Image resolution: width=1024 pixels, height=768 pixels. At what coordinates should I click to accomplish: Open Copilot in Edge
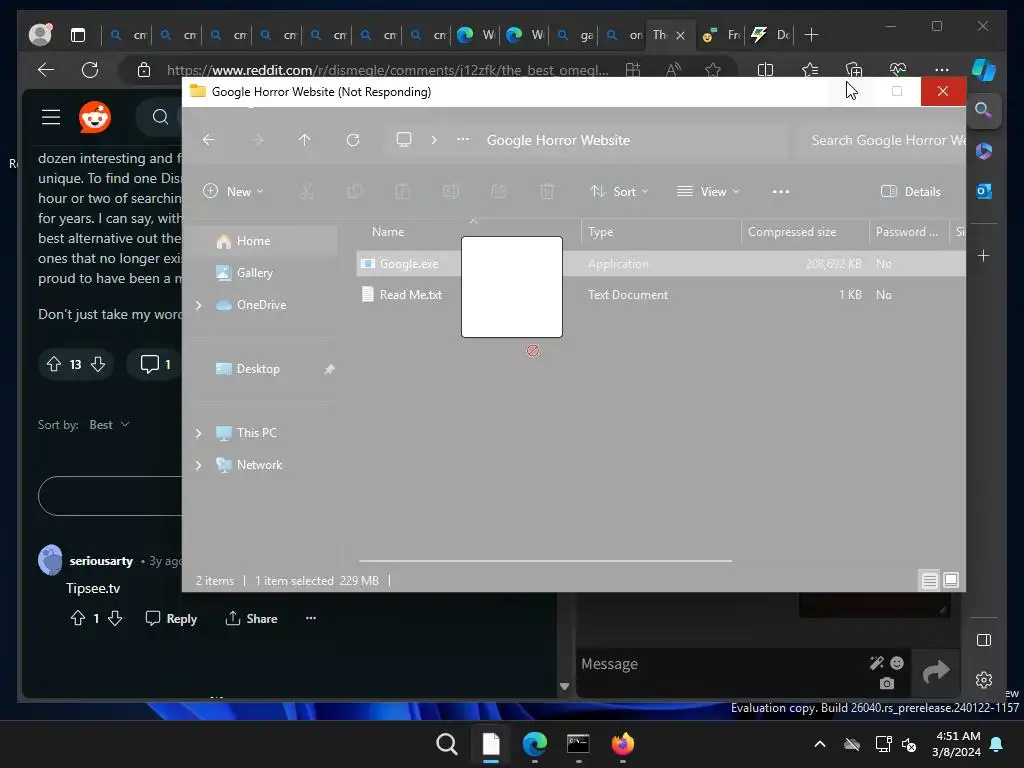984,70
